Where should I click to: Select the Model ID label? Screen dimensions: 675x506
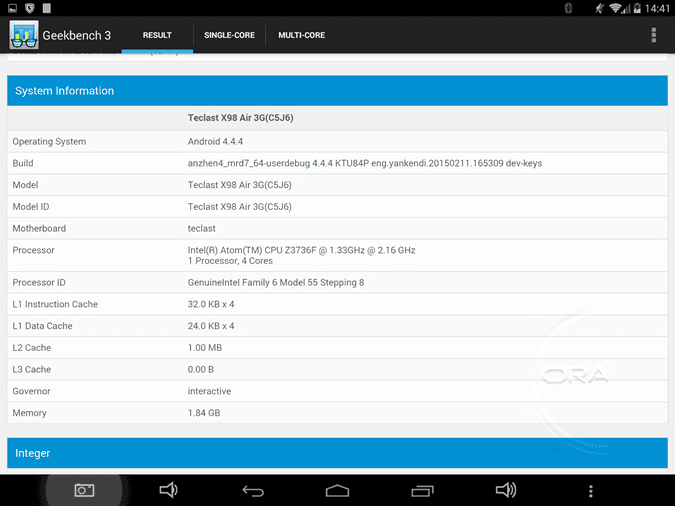click(x=31, y=207)
